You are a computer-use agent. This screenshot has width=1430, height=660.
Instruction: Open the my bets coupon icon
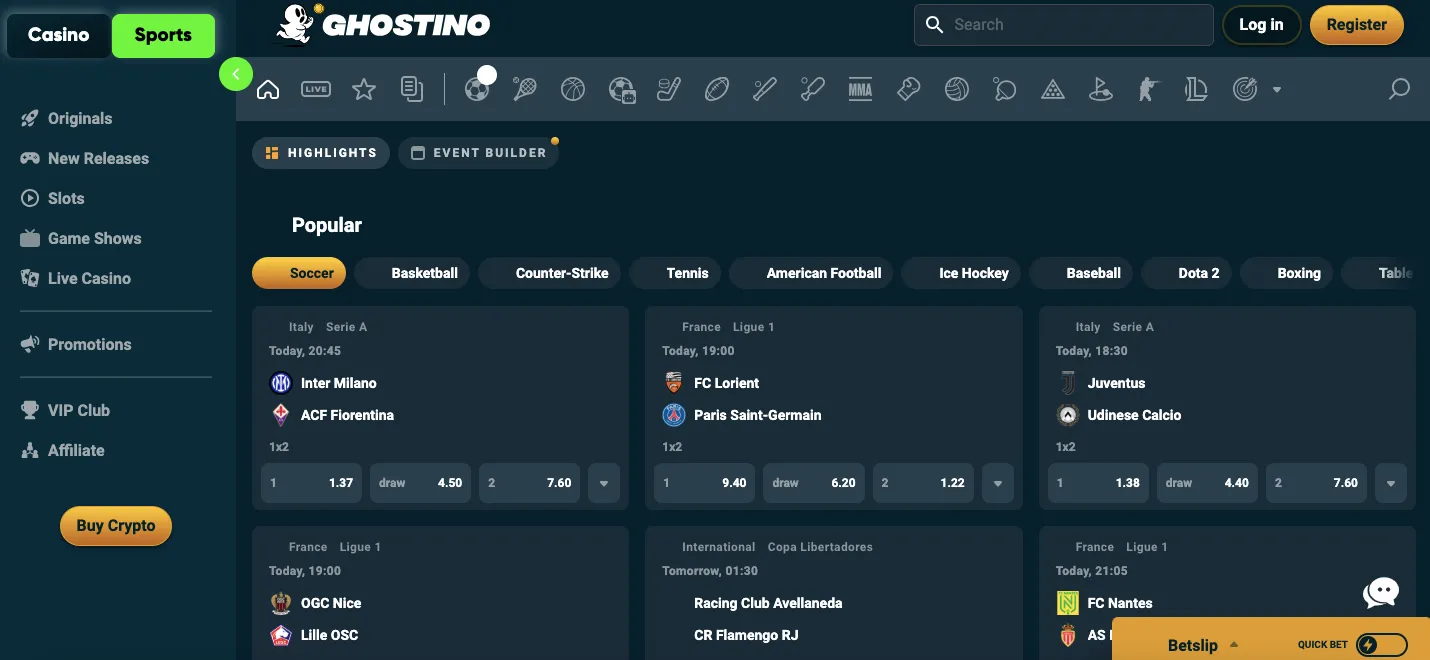pos(412,90)
